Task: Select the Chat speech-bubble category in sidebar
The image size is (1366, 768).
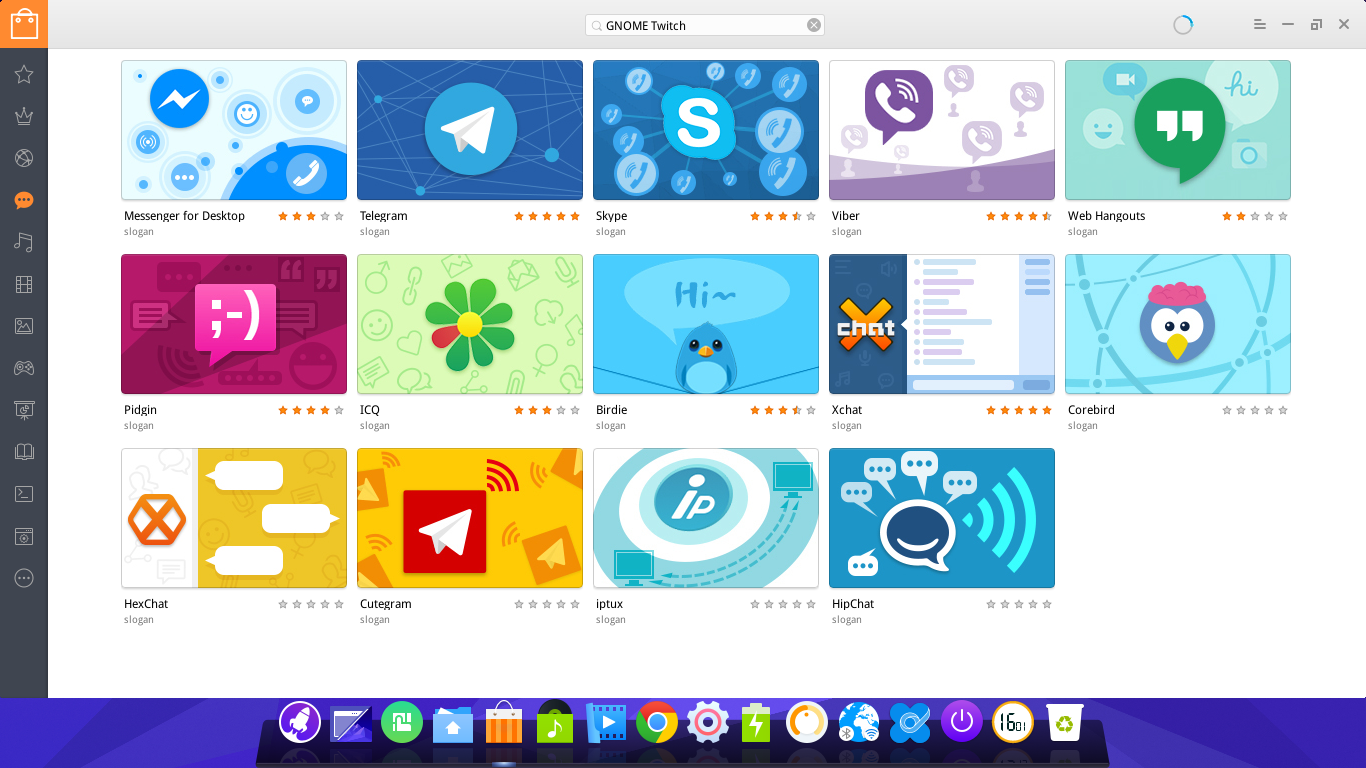Action: click(24, 200)
